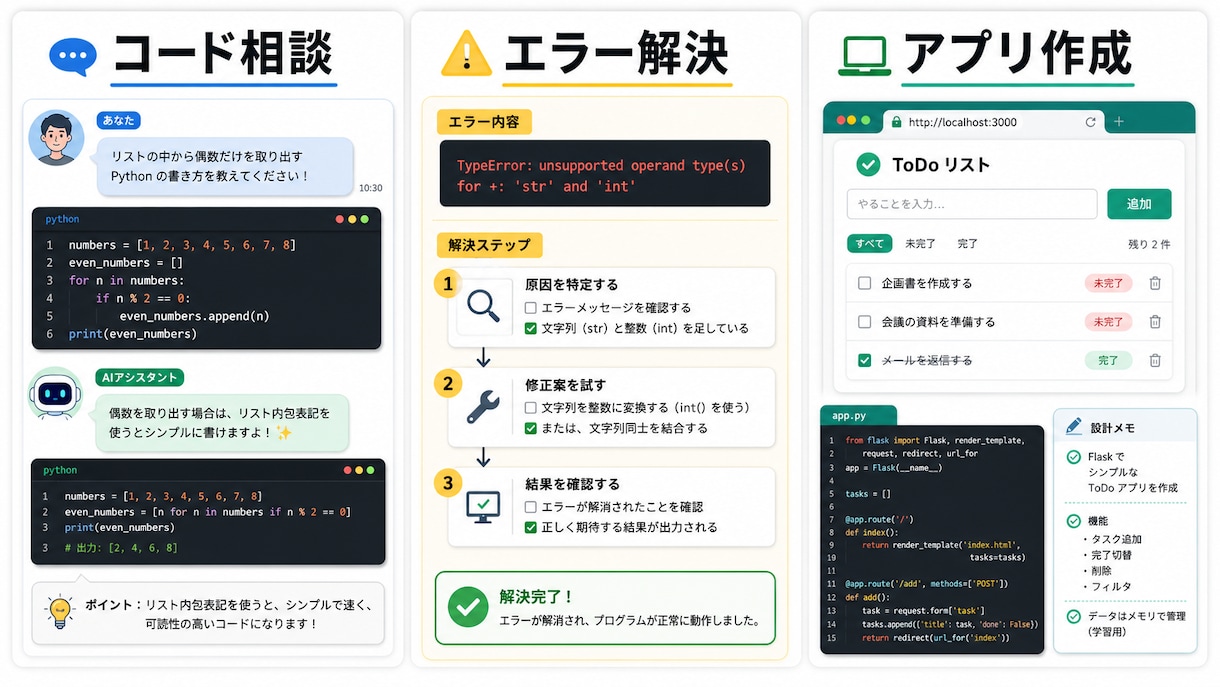This screenshot has width=1220, height=687.
Task: Open a new browser tab with plus icon
Action: (1119, 122)
